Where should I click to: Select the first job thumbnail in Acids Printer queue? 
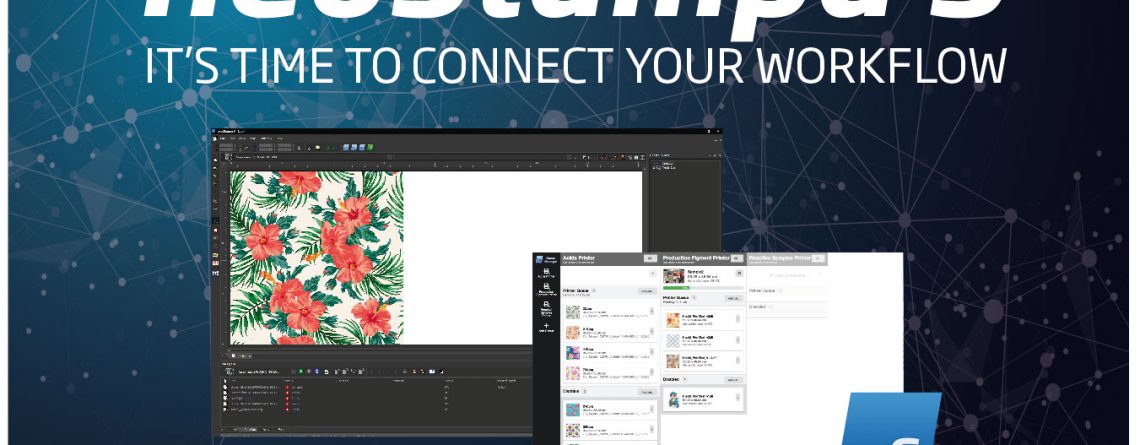pyautogui.click(x=573, y=312)
